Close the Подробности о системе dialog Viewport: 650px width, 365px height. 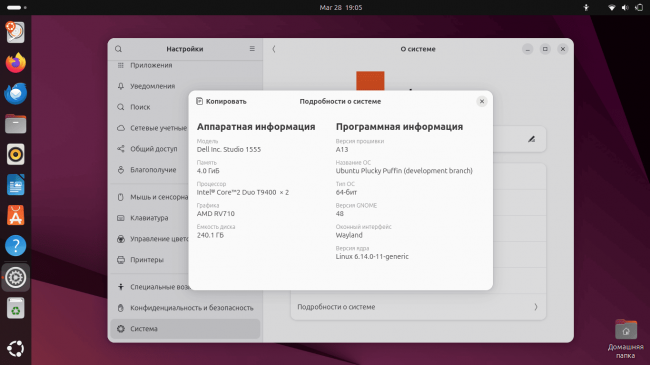point(482,101)
